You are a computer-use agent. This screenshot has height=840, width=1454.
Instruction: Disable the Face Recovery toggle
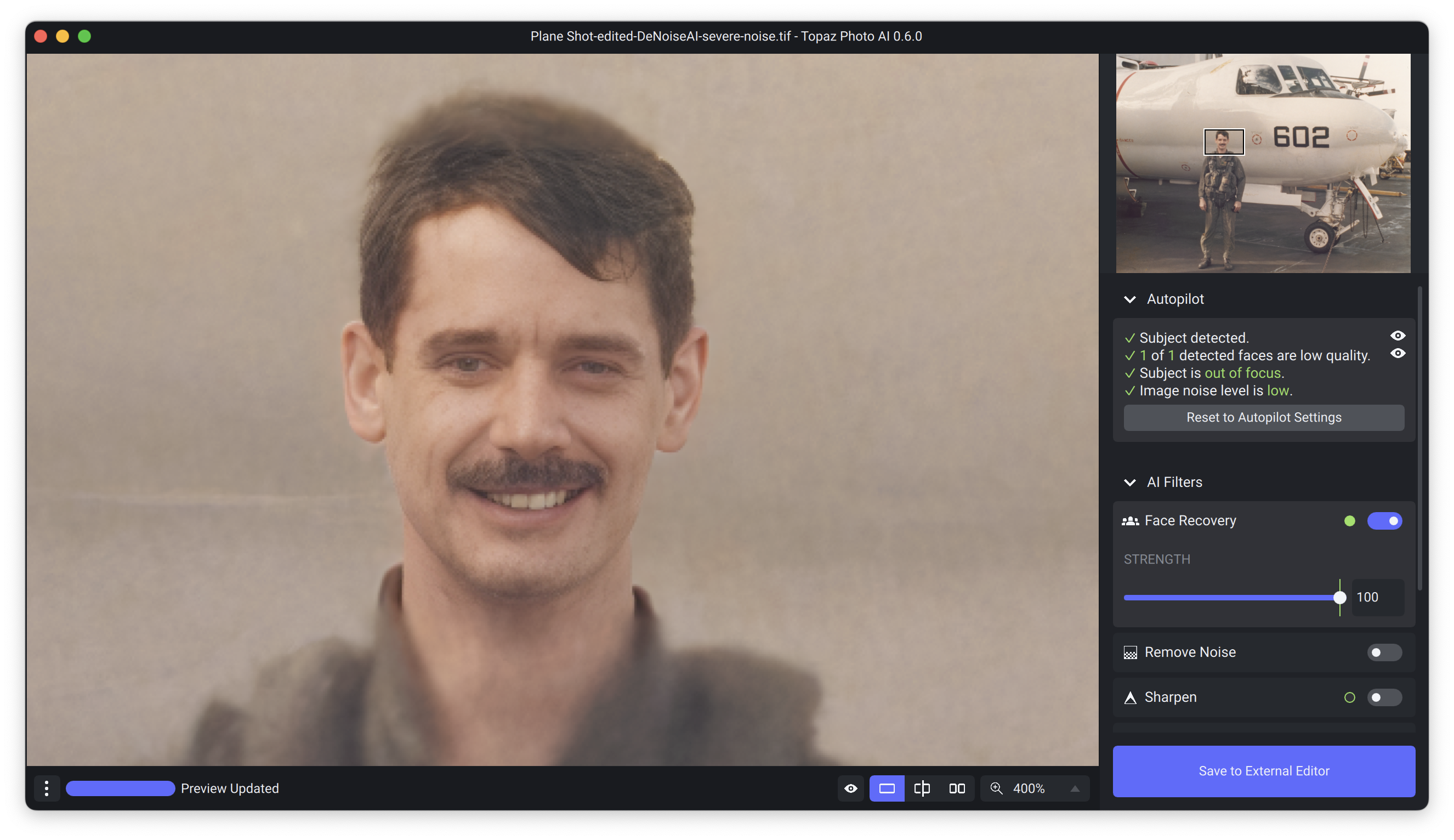coord(1384,521)
